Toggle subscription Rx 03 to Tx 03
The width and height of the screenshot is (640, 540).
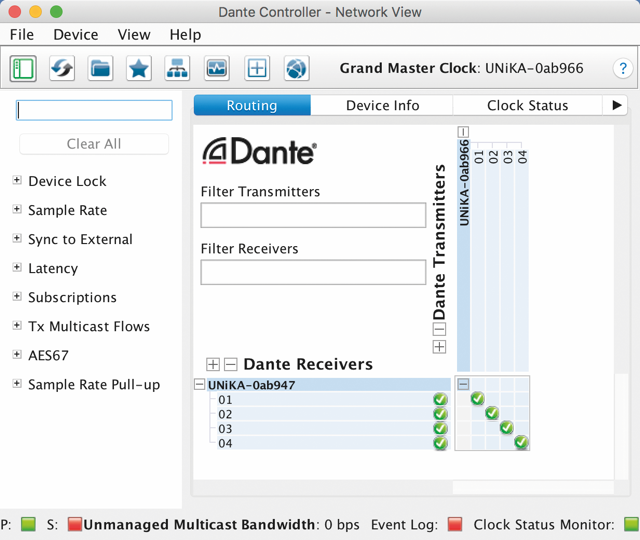coord(507,428)
